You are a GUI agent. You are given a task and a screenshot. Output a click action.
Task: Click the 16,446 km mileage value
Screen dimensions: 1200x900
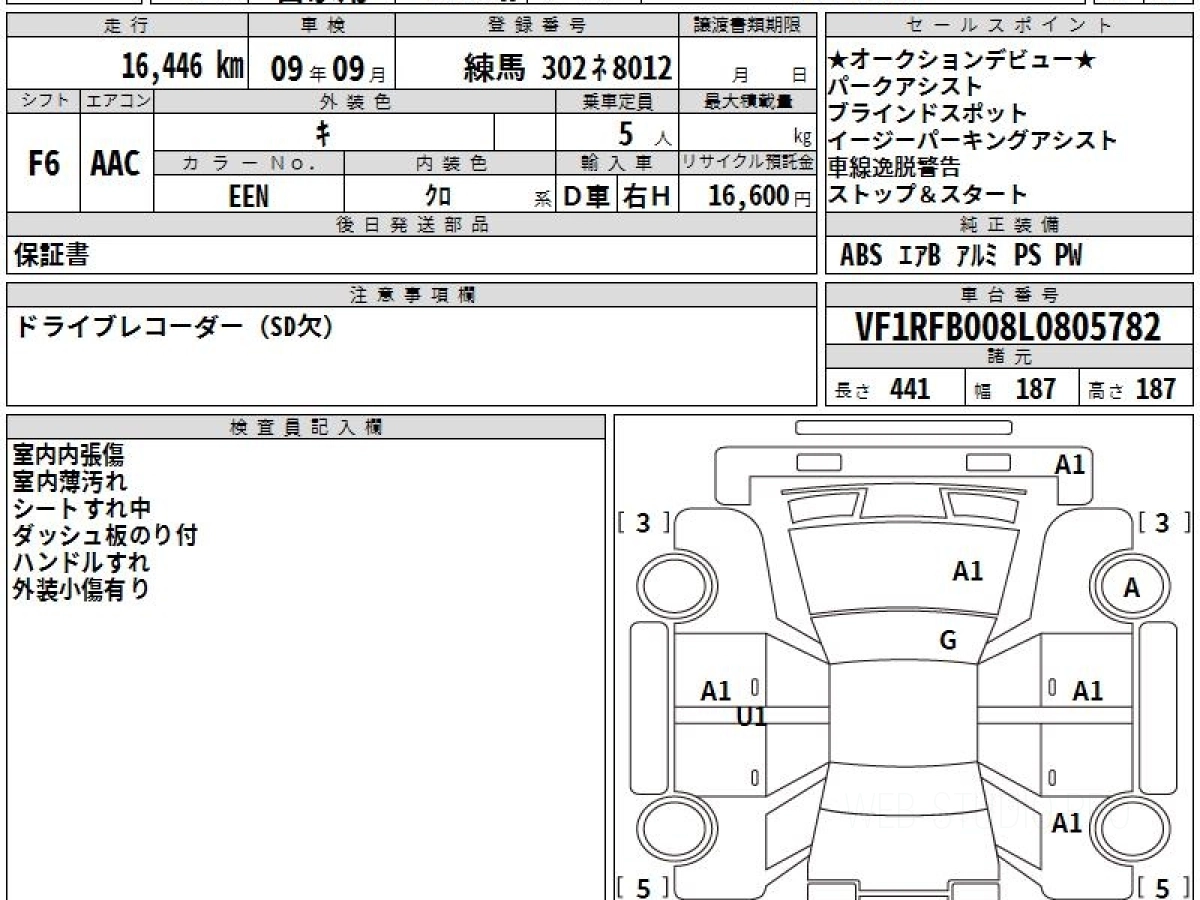[182, 67]
